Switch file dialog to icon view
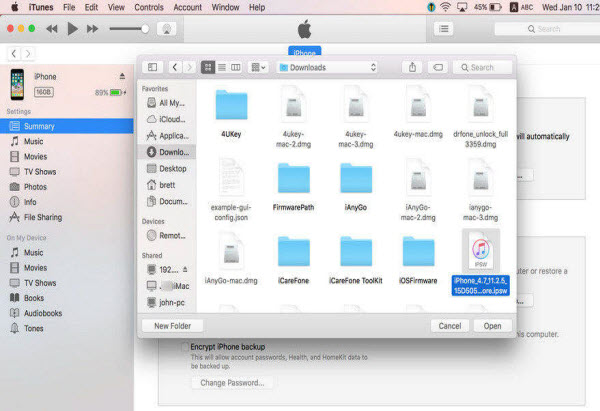The width and height of the screenshot is (600, 411). tap(208, 67)
